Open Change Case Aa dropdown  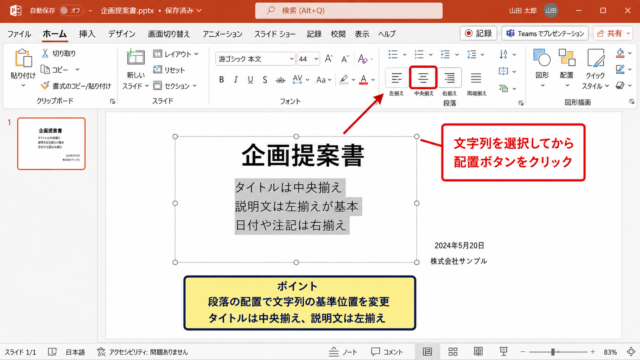(324, 80)
